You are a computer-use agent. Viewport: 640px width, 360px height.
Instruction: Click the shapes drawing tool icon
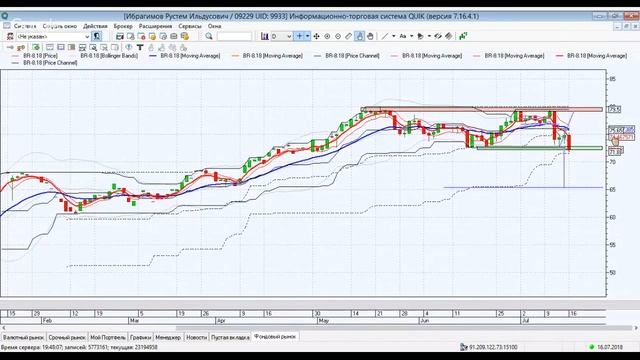point(420,36)
